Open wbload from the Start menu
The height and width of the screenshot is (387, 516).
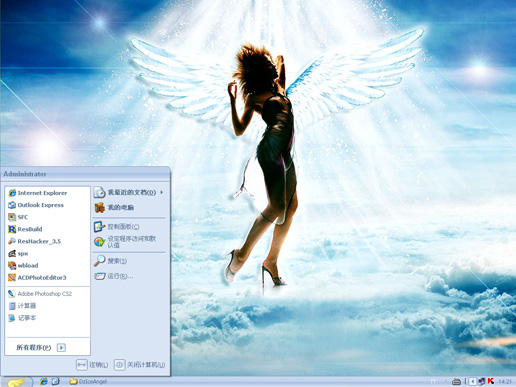point(48,266)
